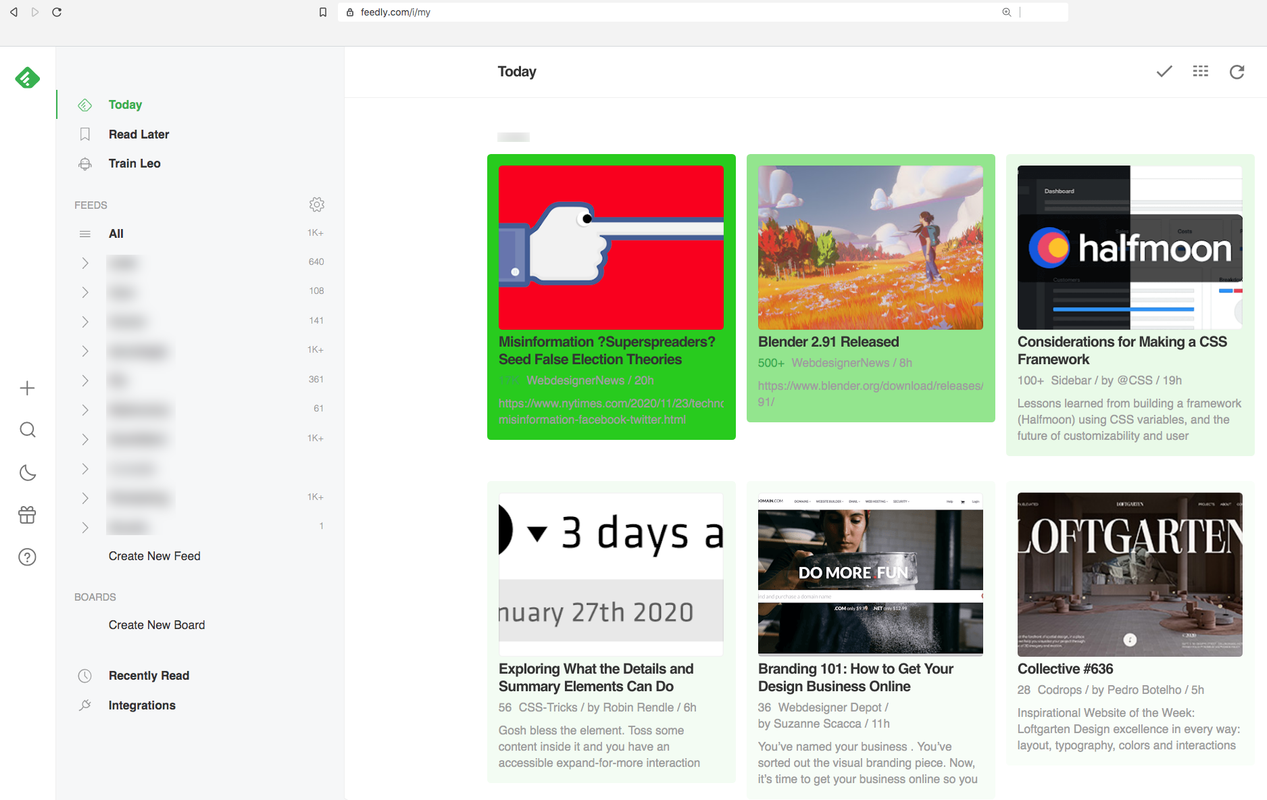
Task: Open Train Leo section
Action: click(x=135, y=164)
